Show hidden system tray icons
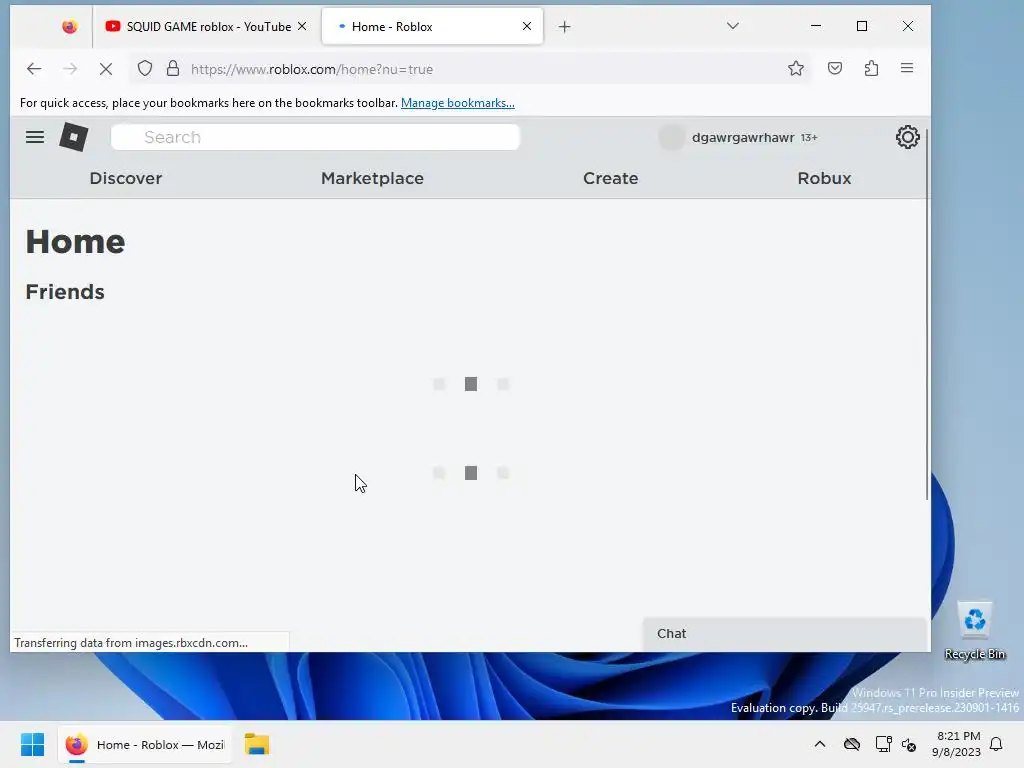Screen dimensions: 1024x768 [820, 744]
